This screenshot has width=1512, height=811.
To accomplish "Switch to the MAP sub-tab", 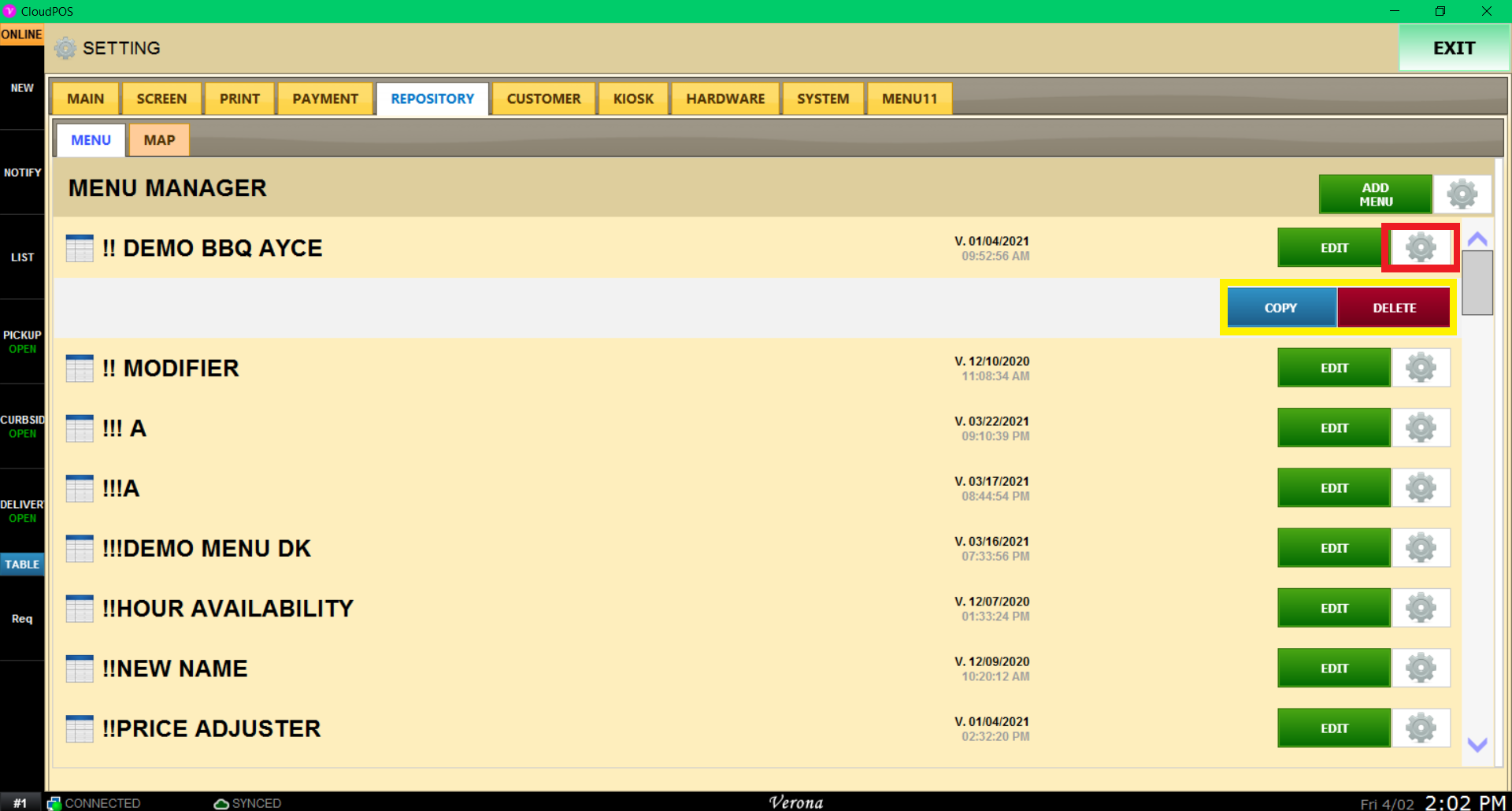I will click(x=159, y=140).
